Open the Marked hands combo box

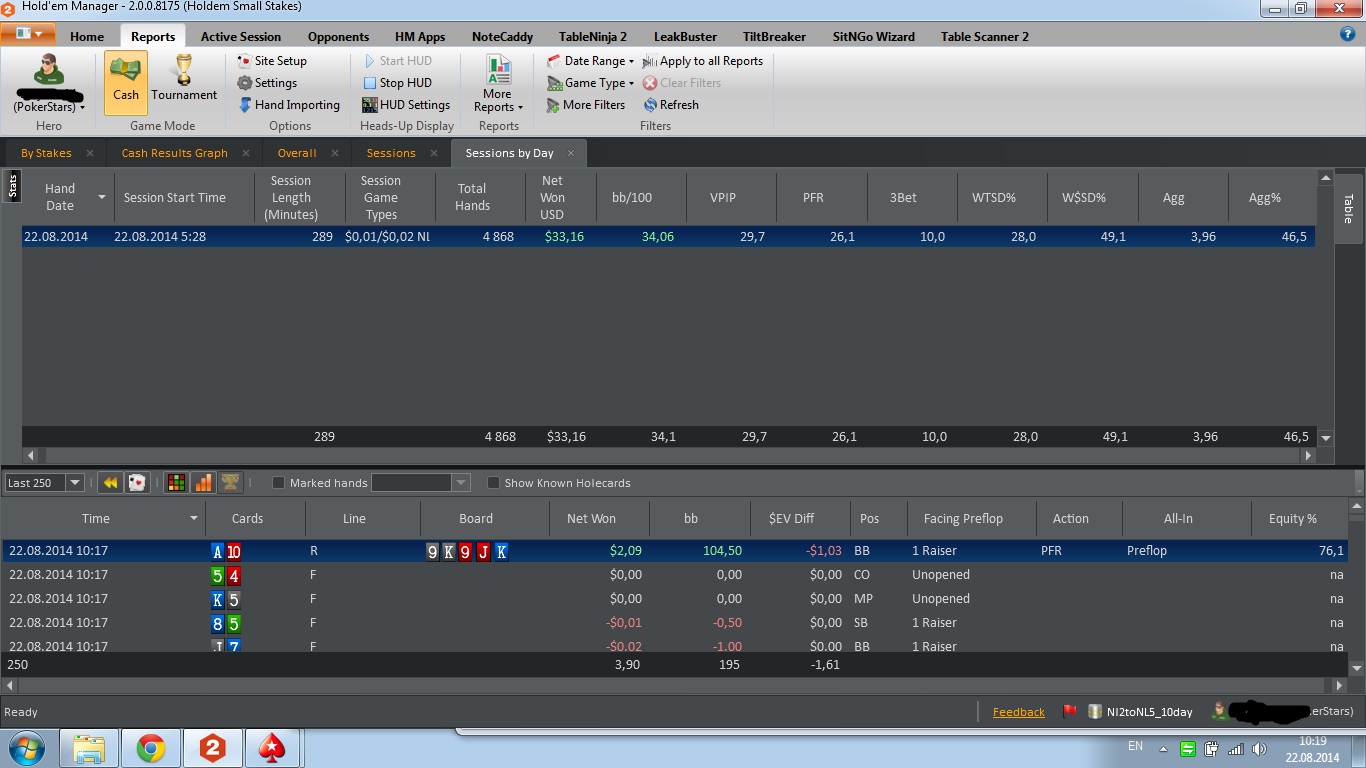pyautogui.click(x=420, y=483)
